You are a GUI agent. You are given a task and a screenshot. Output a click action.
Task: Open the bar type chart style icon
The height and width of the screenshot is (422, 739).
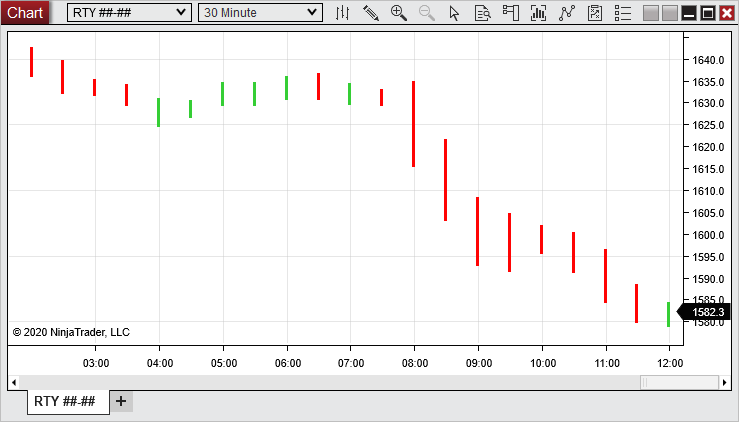coord(343,13)
